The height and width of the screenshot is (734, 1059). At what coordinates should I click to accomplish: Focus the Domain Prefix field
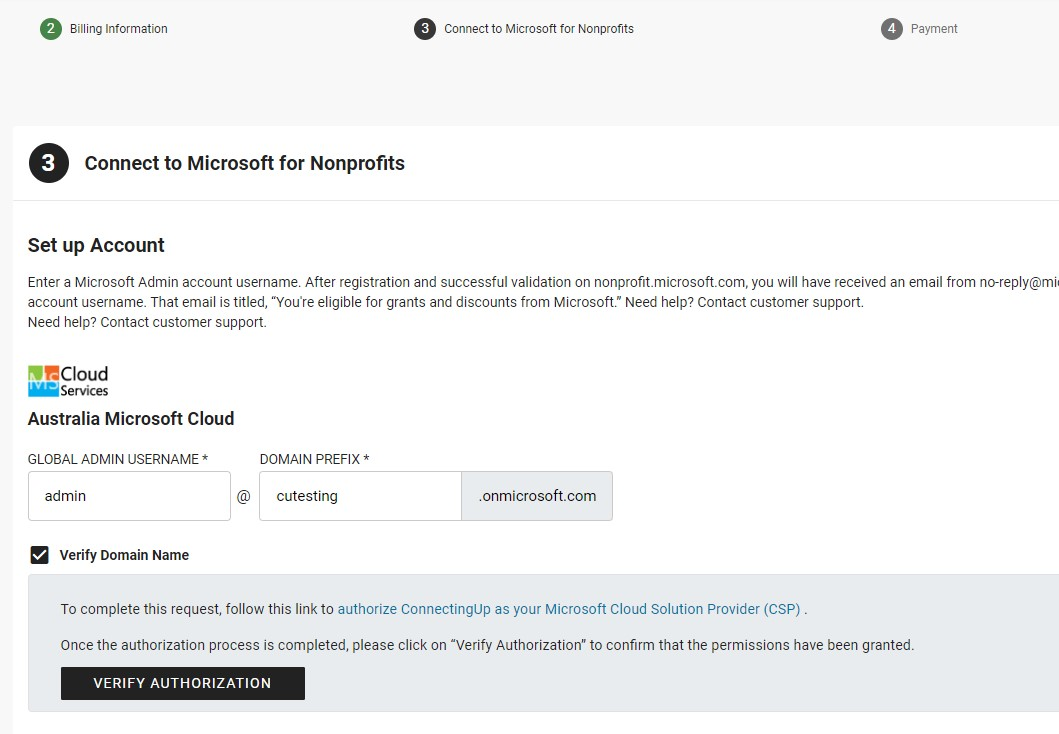click(x=360, y=496)
